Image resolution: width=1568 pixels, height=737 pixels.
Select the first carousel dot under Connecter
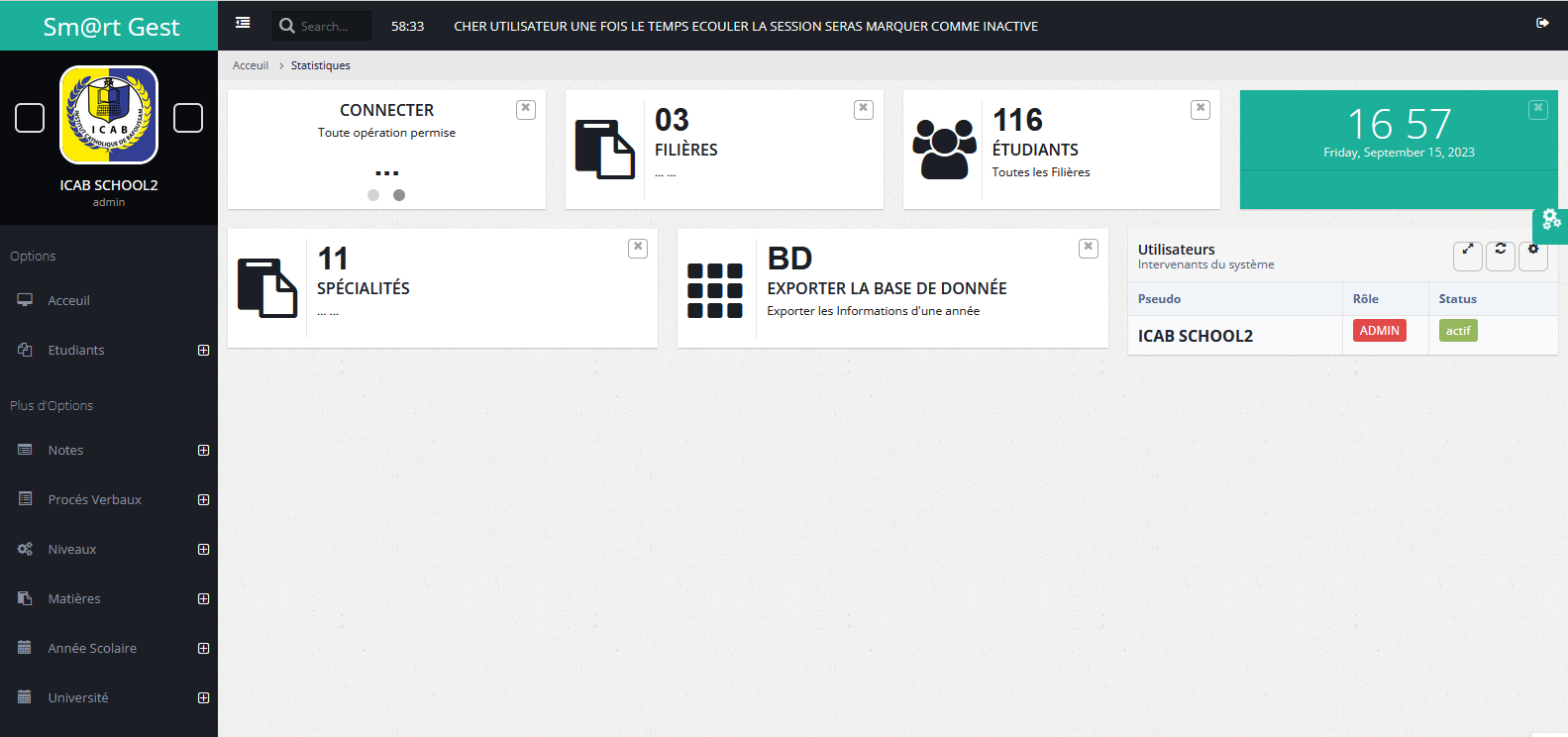click(373, 195)
